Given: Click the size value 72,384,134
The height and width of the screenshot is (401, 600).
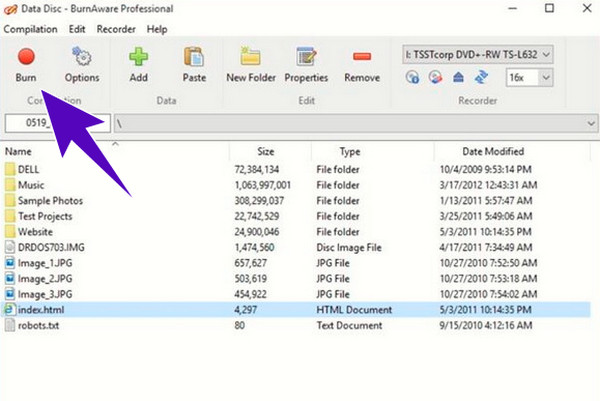Looking at the screenshot, I should click(256, 170).
